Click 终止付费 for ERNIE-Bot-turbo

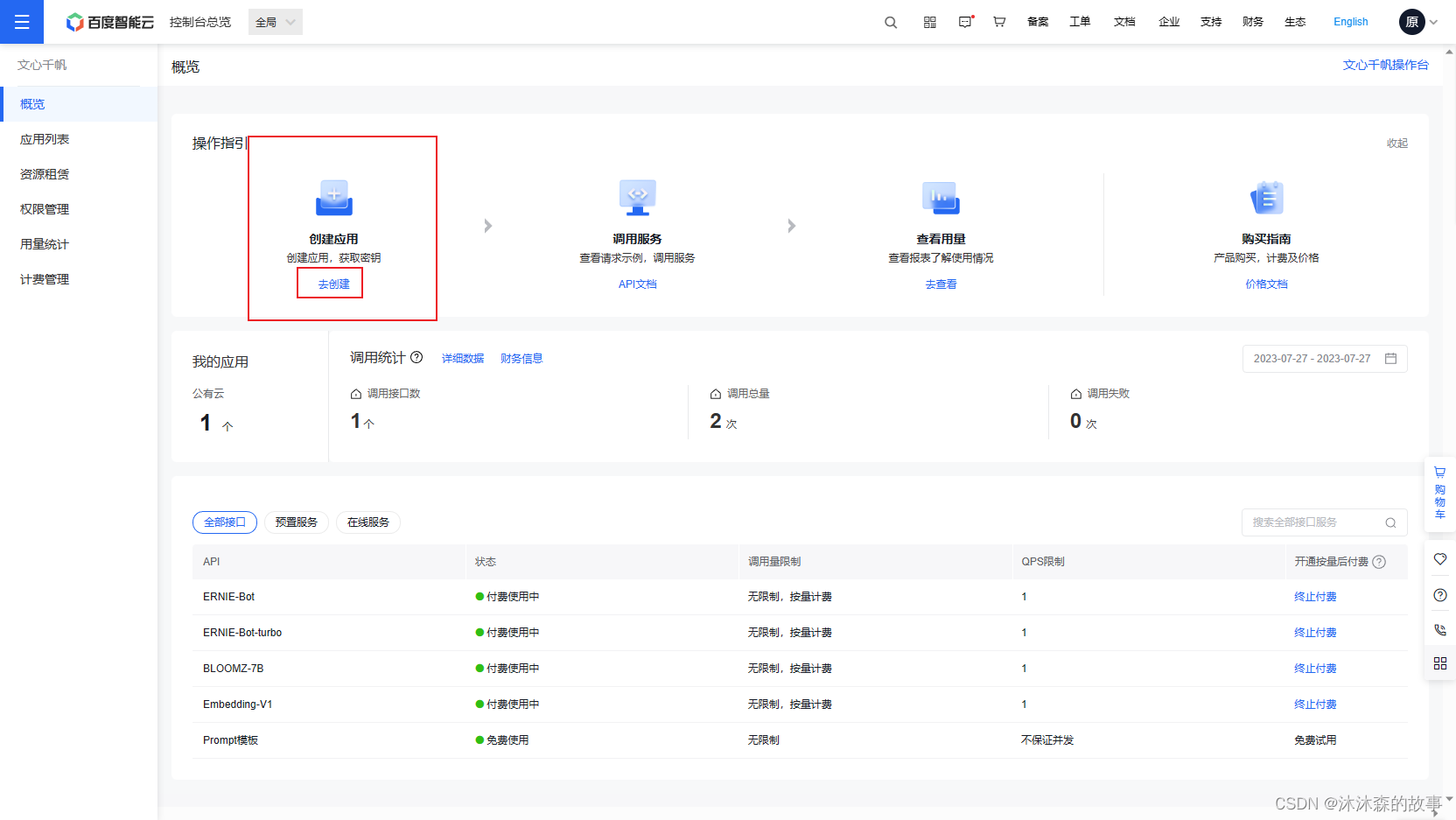(1315, 633)
